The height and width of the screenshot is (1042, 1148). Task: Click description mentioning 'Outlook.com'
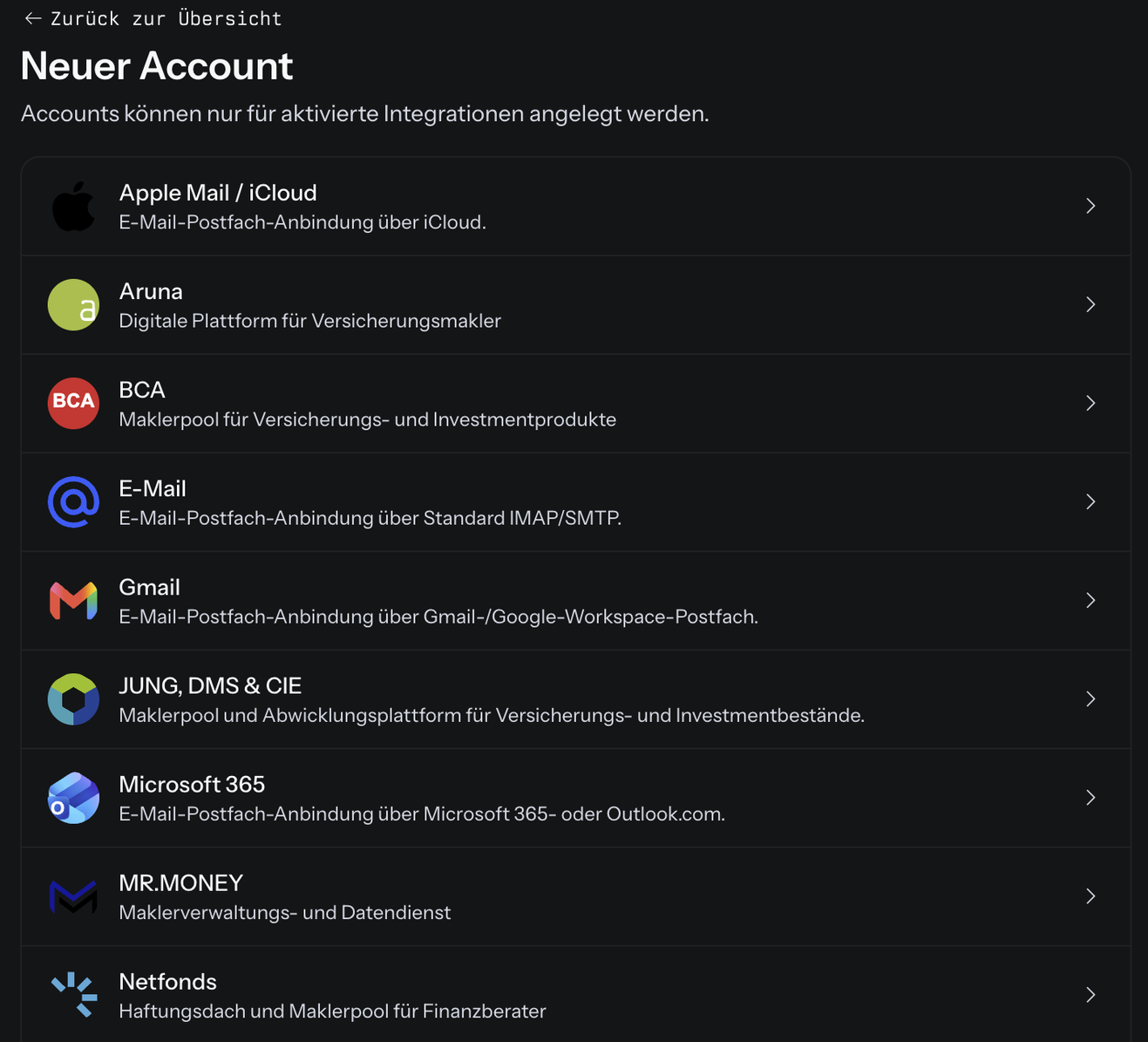tap(422, 814)
